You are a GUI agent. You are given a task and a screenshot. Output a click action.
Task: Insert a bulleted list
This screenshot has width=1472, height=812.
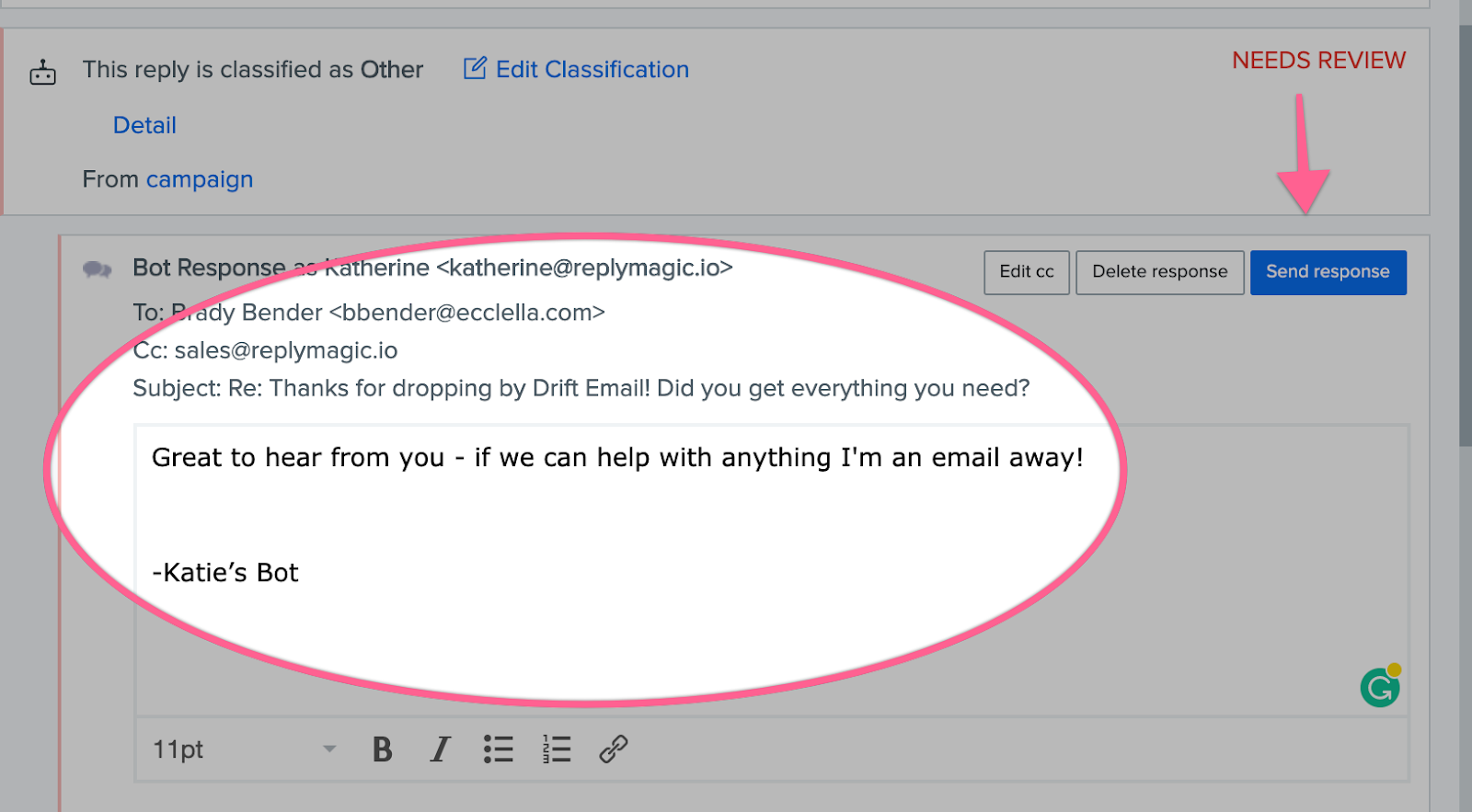[499, 749]
